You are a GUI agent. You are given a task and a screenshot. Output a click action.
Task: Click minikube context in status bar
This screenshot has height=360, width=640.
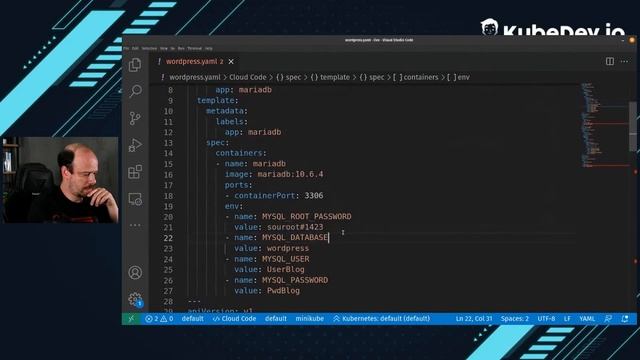[x=309, y=319]
